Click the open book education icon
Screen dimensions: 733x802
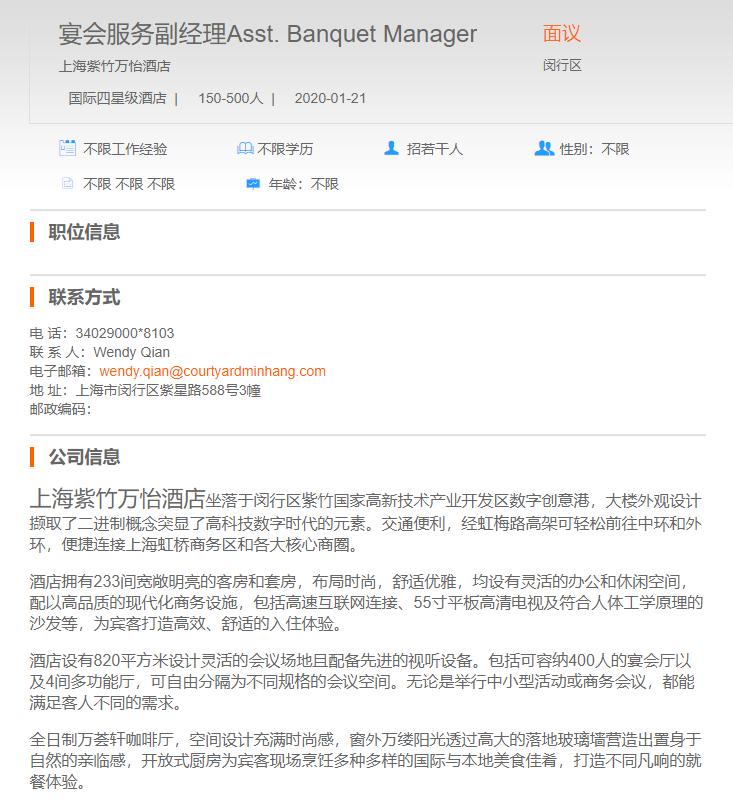(246, 148)
